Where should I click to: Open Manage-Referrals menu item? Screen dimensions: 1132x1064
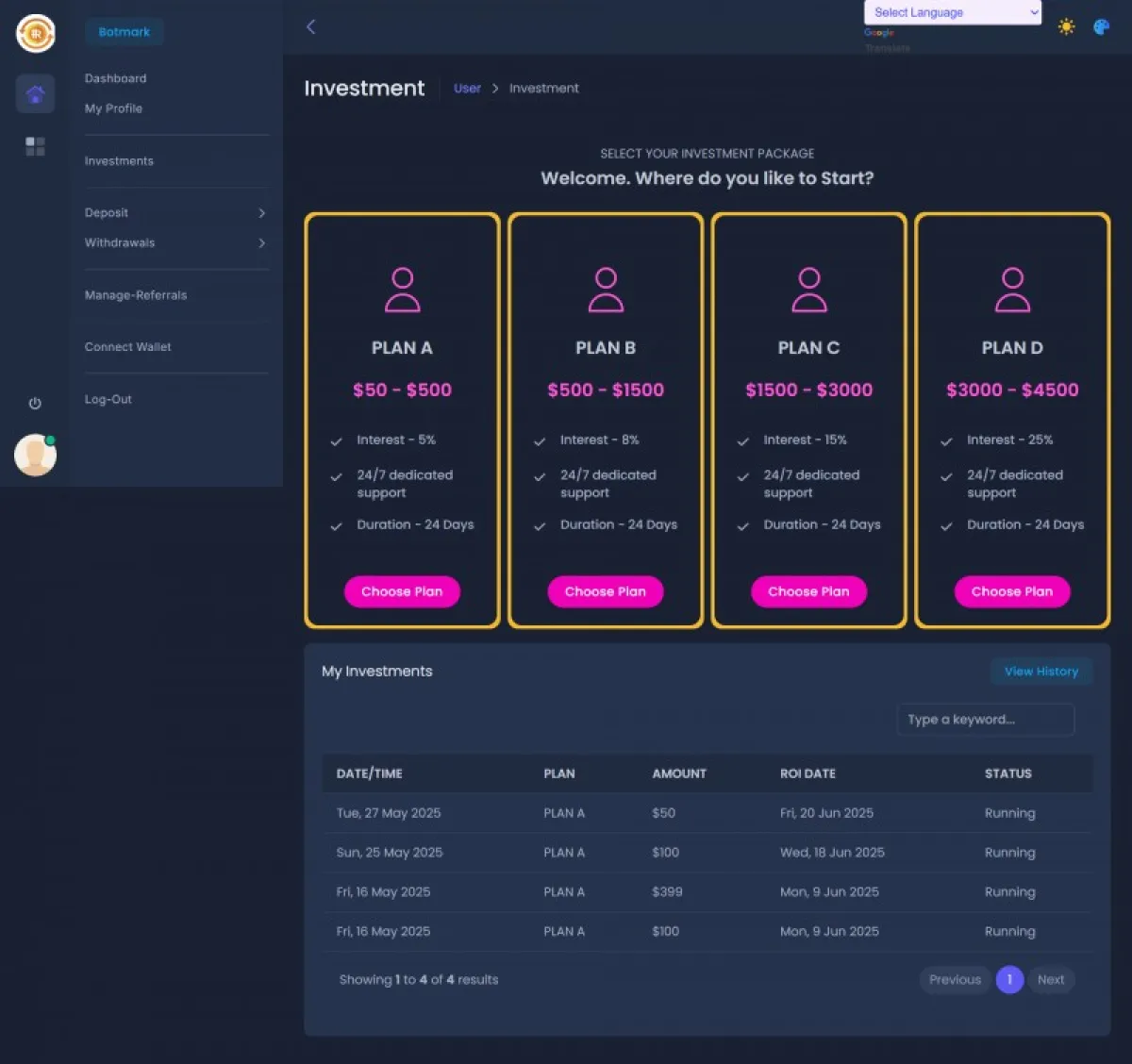click(136, 295)
